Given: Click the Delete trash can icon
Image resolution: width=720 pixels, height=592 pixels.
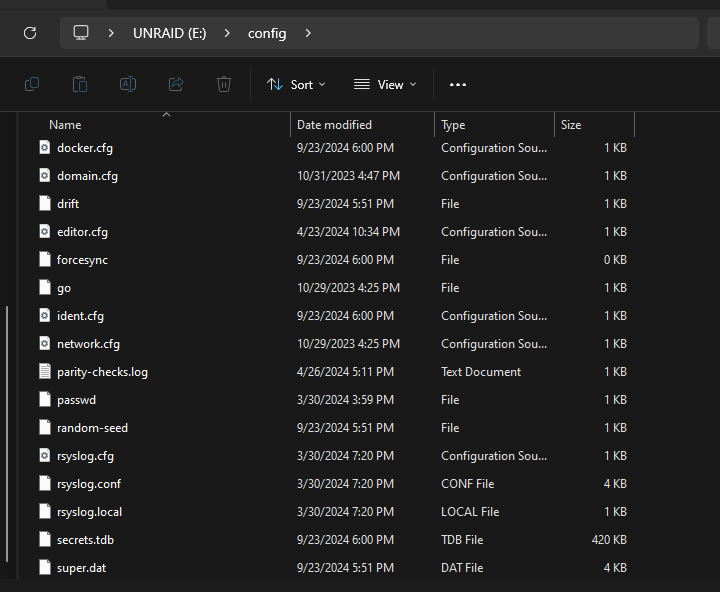Looking at the screenshot, I should coord(224,85).
